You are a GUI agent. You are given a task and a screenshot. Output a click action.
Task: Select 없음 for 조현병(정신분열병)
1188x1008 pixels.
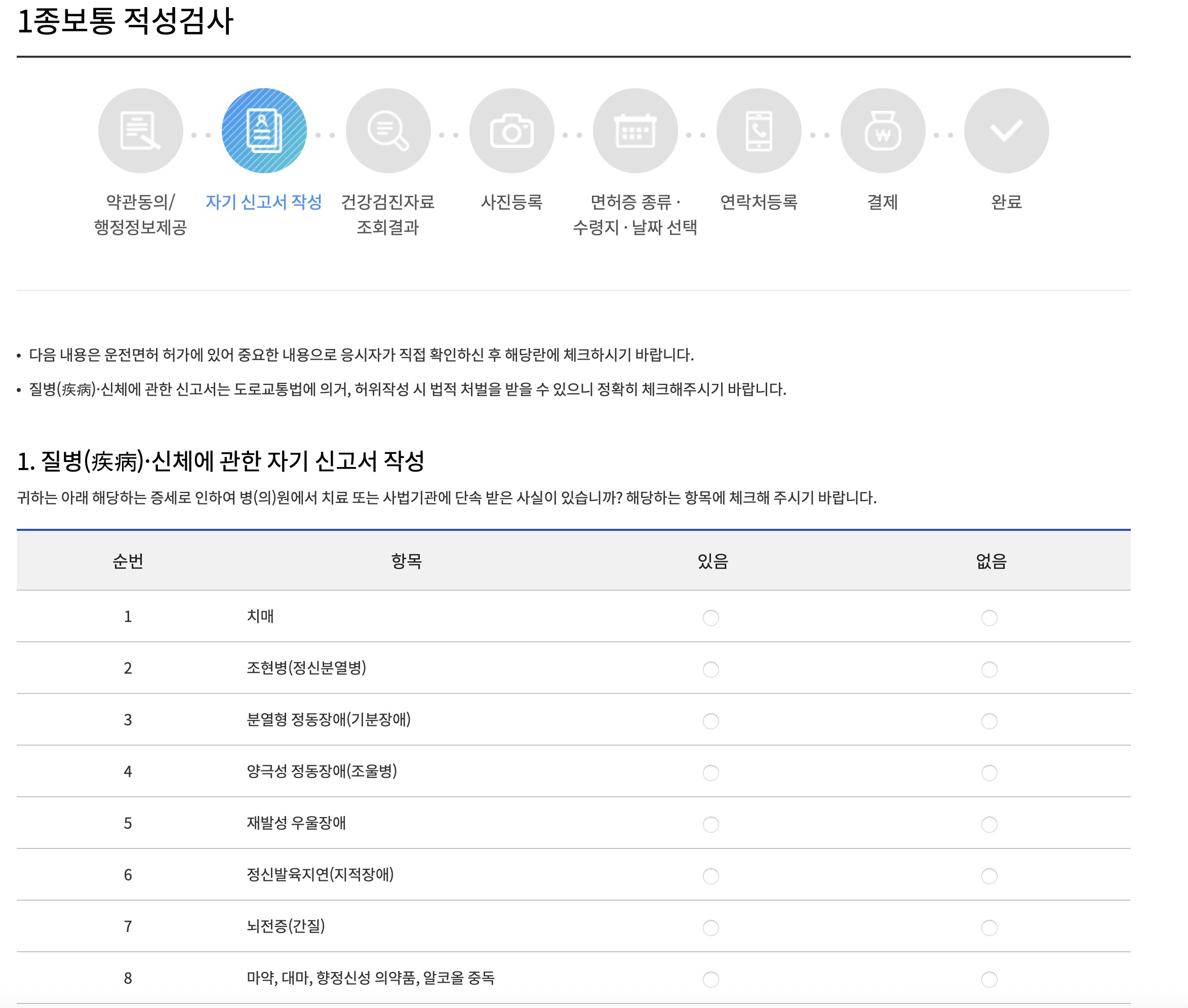click(x=988, y=669)
